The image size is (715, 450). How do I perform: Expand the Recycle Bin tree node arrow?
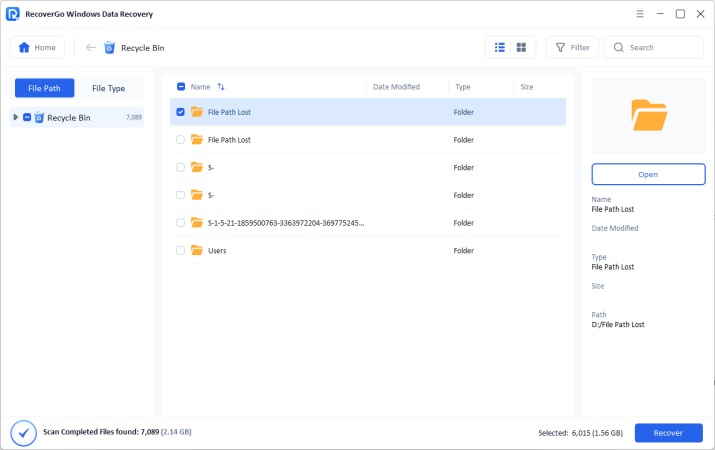(16, 117)
